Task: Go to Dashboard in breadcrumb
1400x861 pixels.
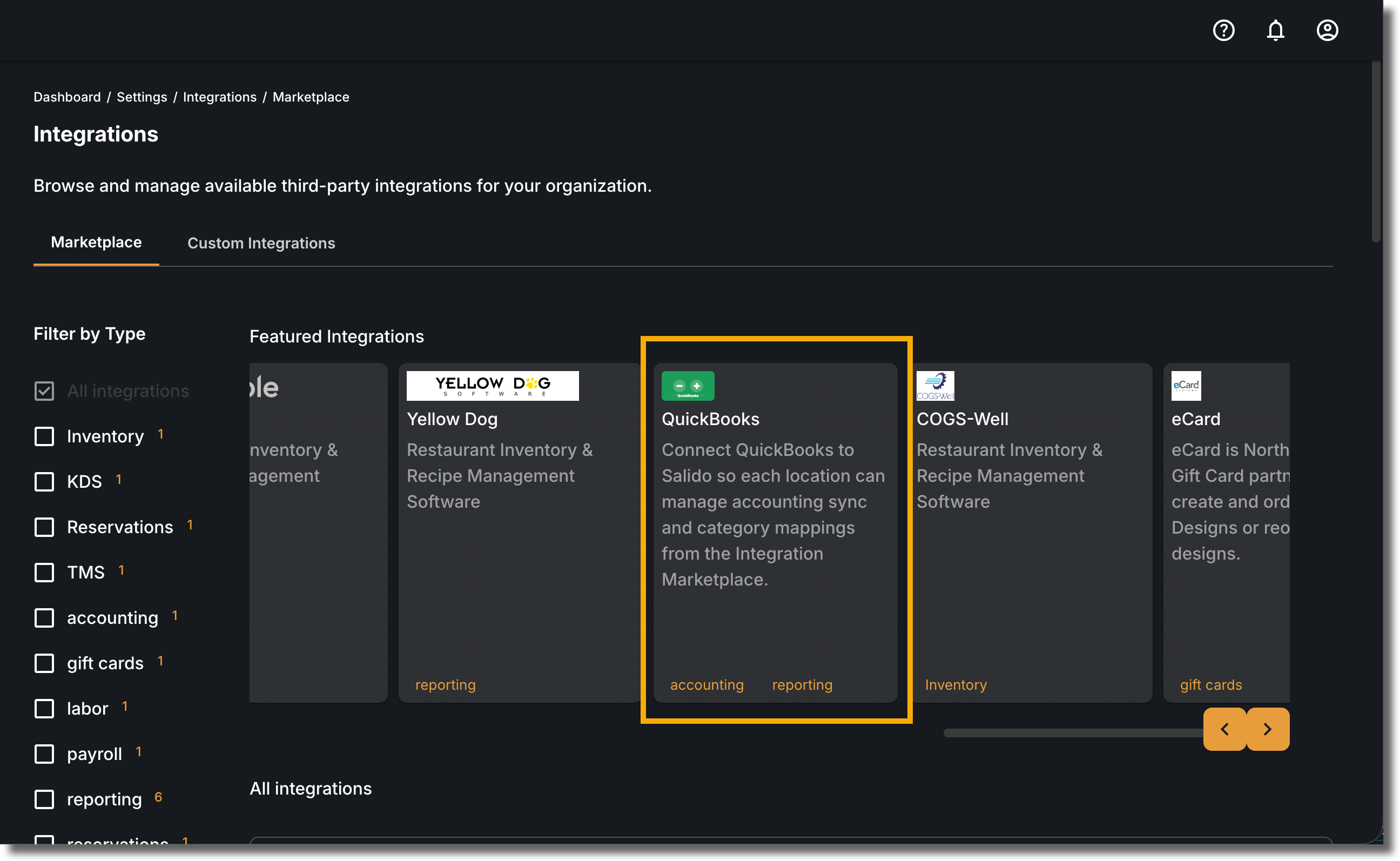Action: point(67,97)
